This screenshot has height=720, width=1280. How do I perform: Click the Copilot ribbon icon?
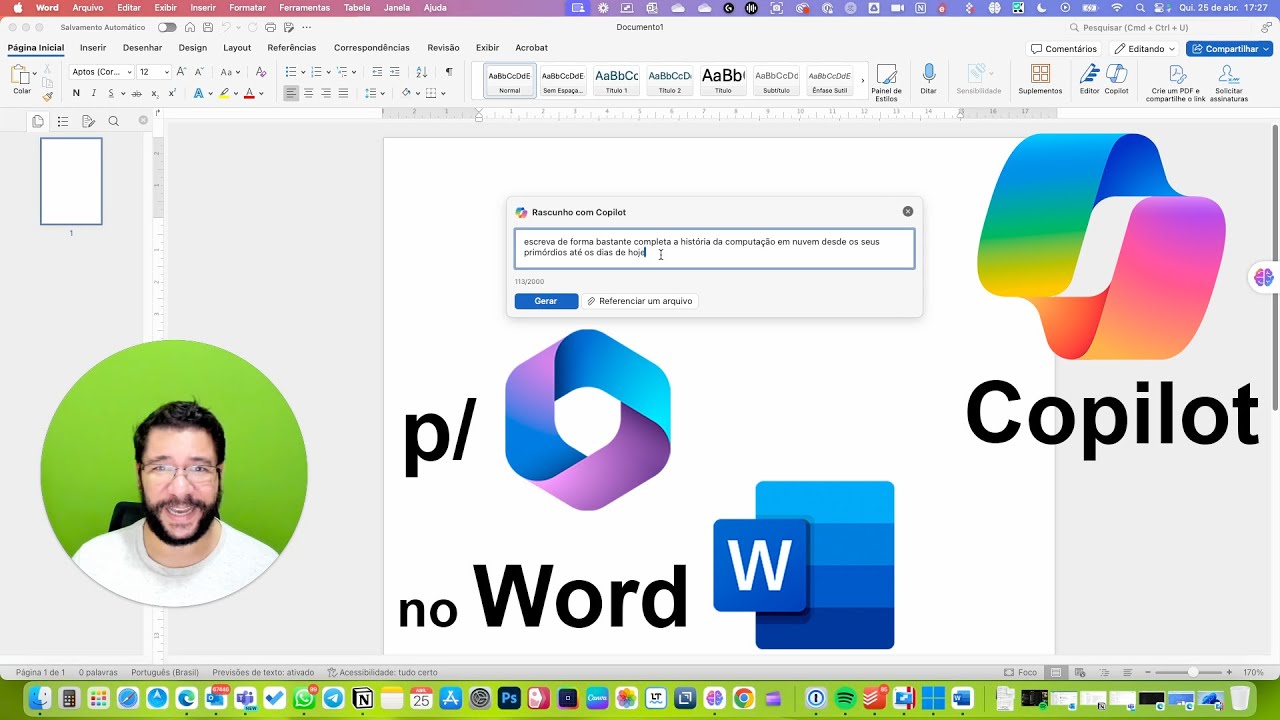1116,79
